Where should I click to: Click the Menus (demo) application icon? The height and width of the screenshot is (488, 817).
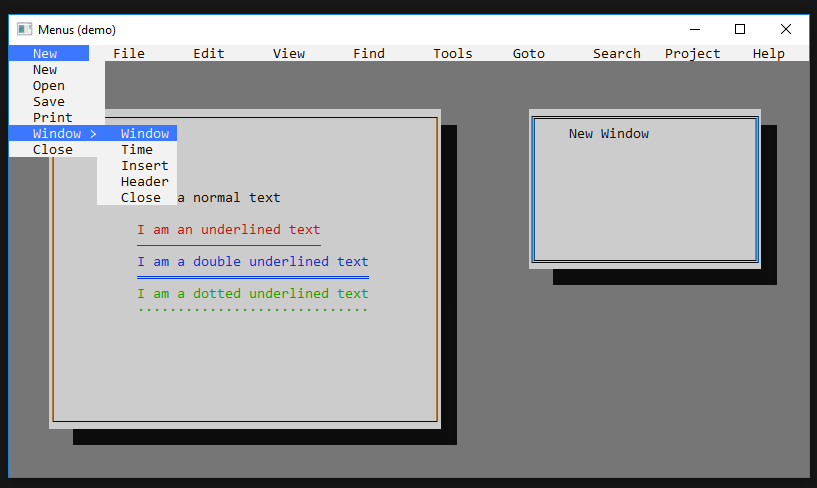coord(24,29)
